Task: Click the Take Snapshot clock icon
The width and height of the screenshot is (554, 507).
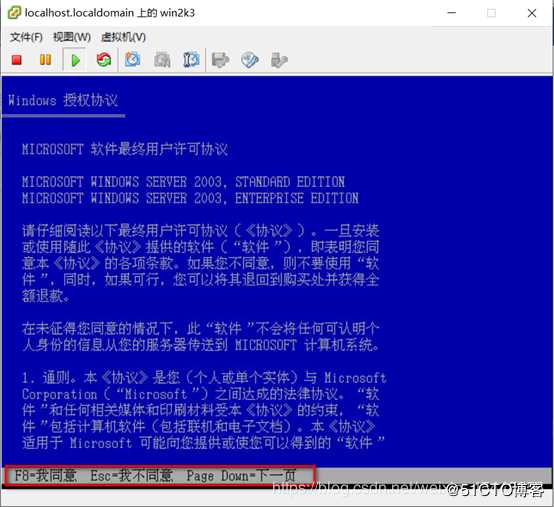Action: pyautogui.click(x=132, y=59)
